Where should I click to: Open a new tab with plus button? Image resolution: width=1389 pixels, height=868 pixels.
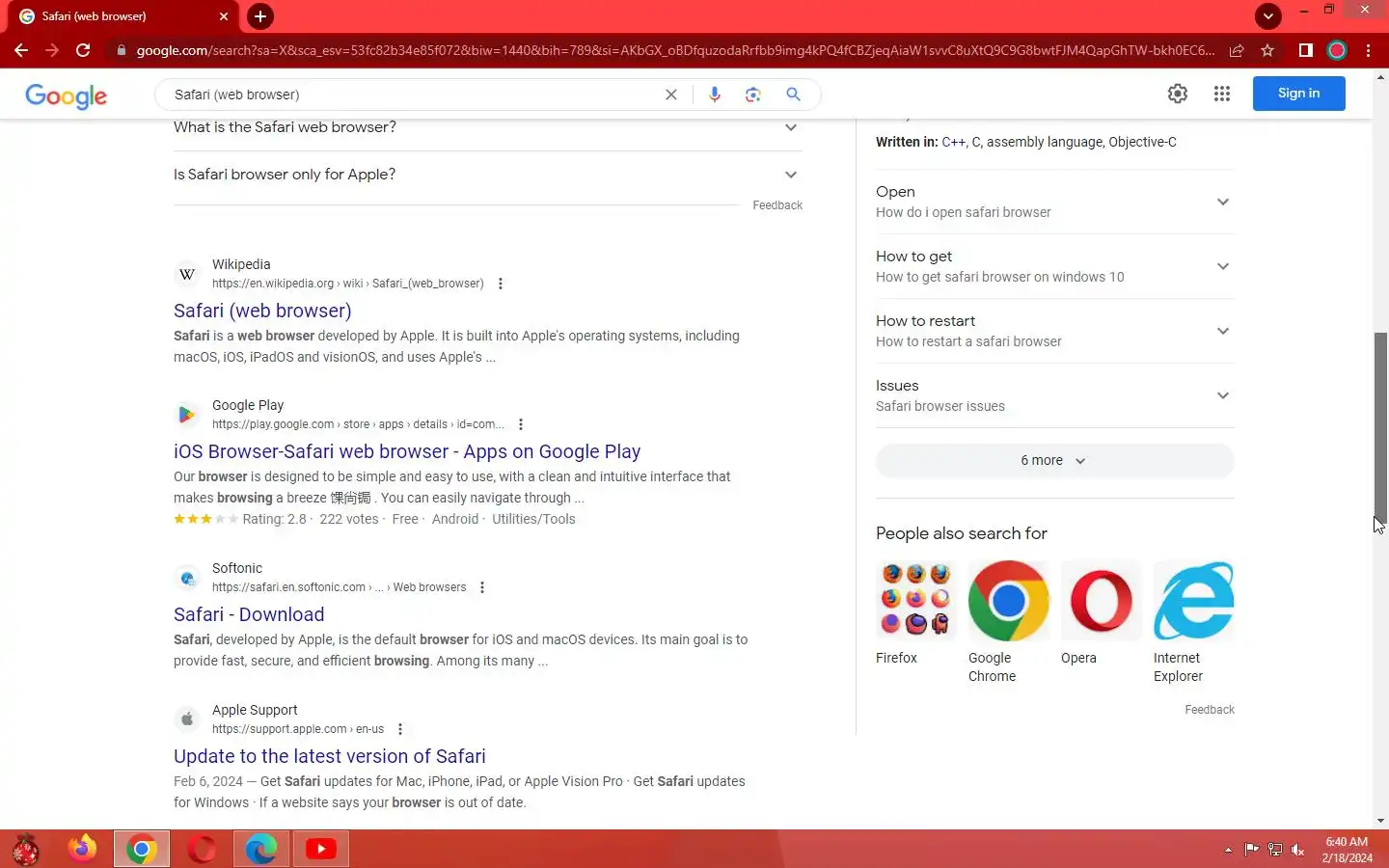(260, 16)
